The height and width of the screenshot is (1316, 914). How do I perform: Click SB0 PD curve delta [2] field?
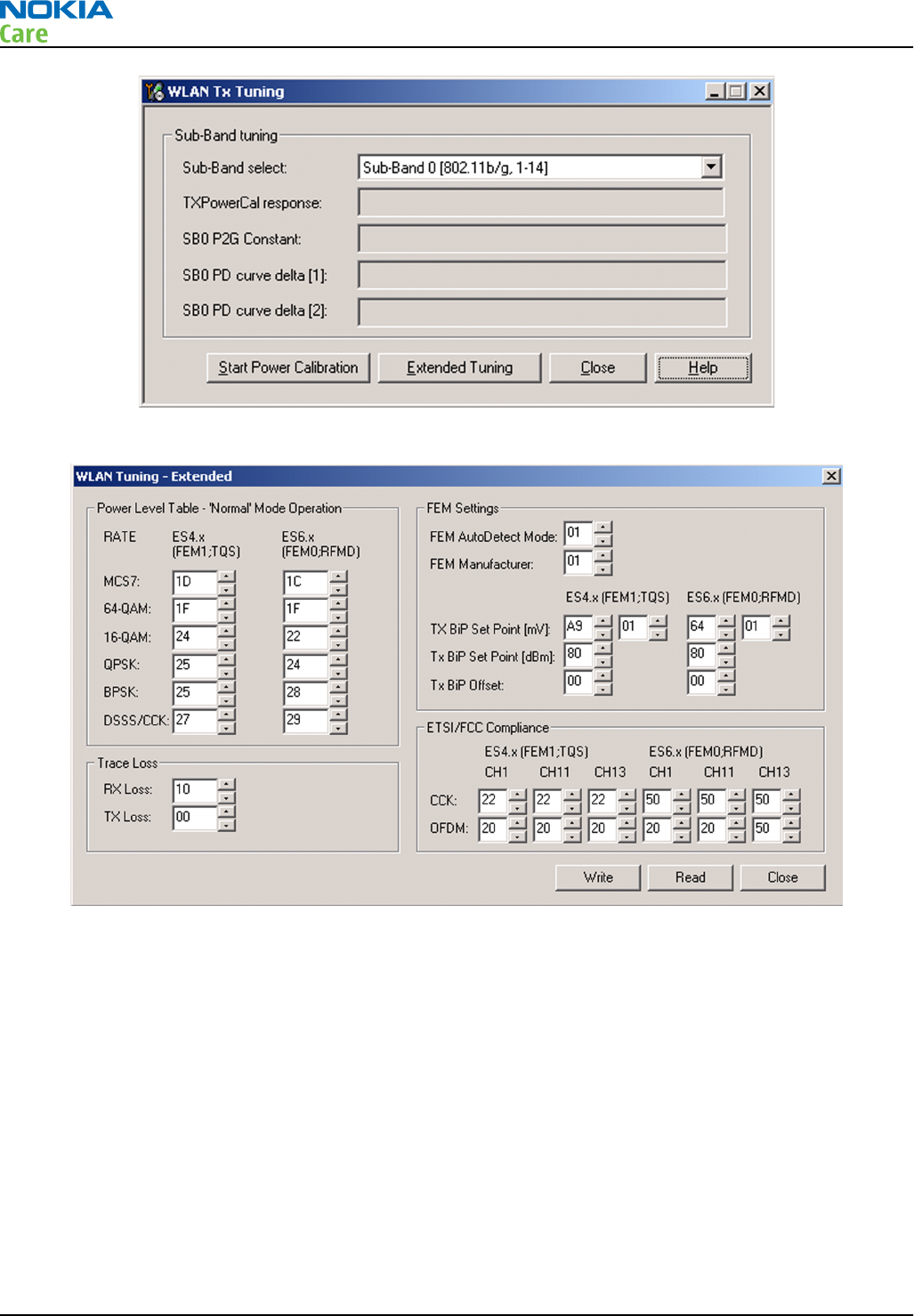coord(542,311)
